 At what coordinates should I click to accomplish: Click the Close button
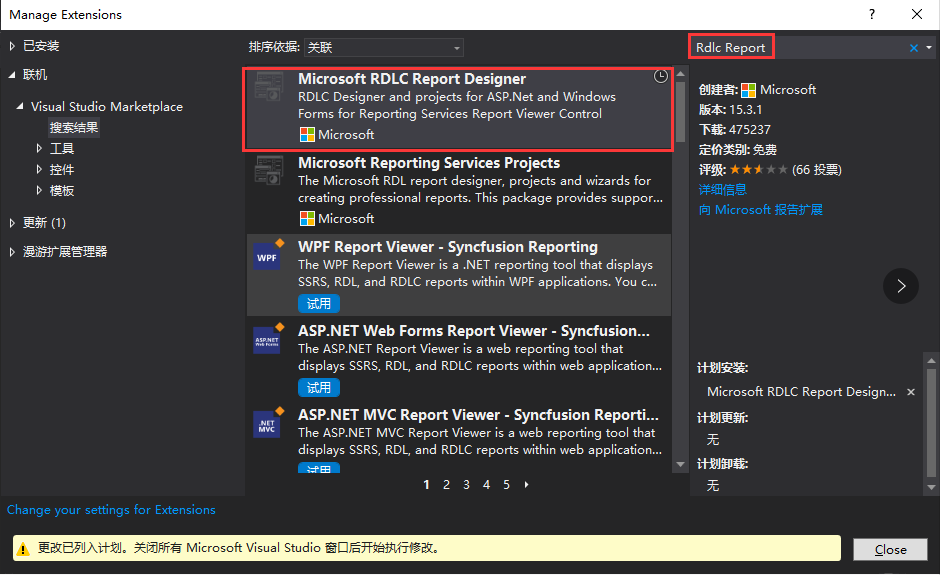point(890,549)
